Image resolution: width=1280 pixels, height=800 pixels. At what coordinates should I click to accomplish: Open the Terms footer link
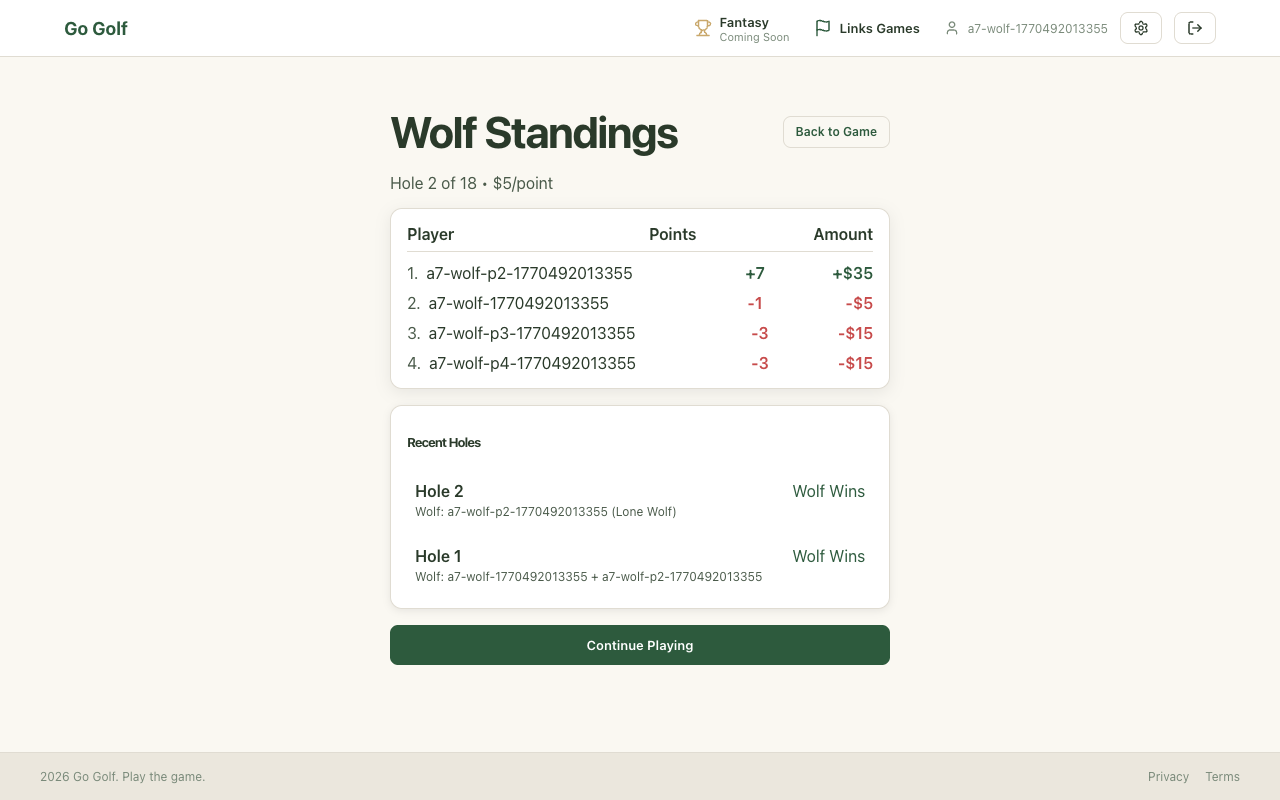click(1222, 777)
